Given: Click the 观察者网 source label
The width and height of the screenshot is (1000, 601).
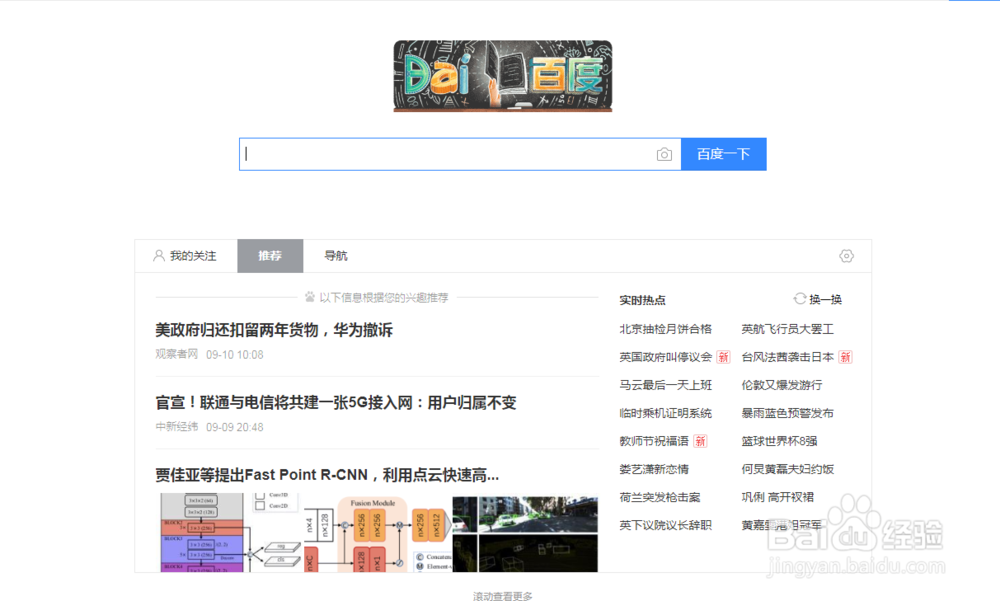Looking at the screenshot, I should coord(177,354).
